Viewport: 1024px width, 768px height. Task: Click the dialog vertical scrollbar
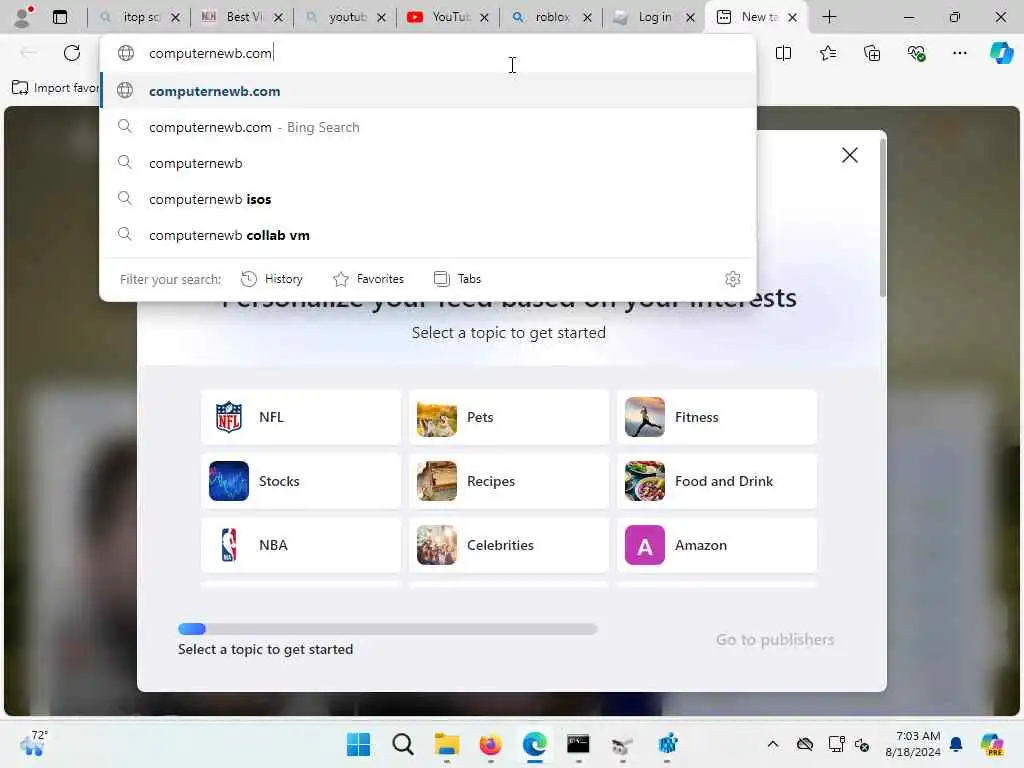click(x=883, y=219)
